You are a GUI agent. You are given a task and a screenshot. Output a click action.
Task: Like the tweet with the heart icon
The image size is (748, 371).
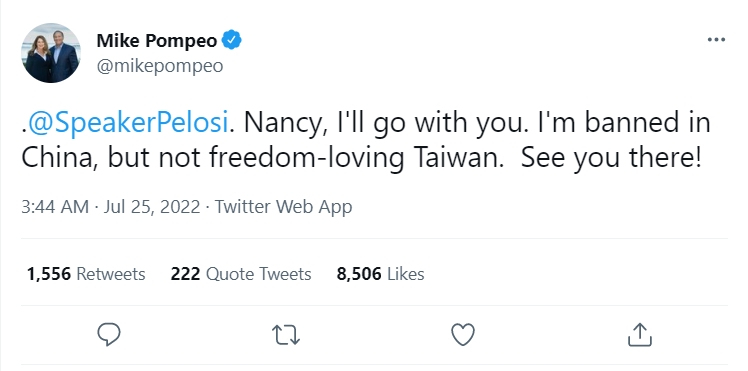[463, 335]
